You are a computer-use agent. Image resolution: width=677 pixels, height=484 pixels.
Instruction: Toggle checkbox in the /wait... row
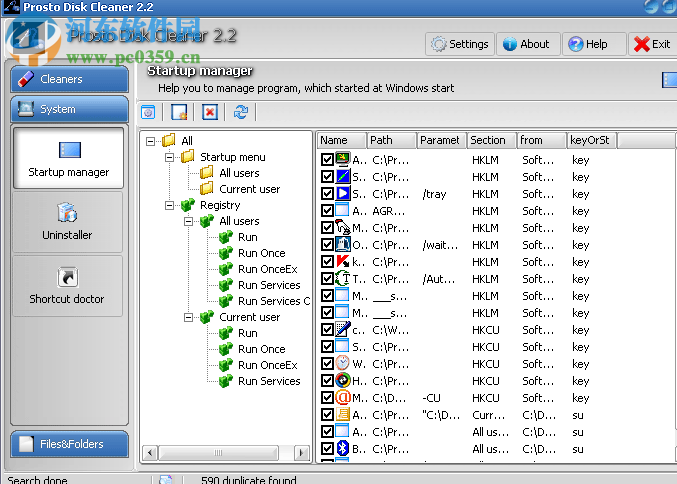[327, 245]
